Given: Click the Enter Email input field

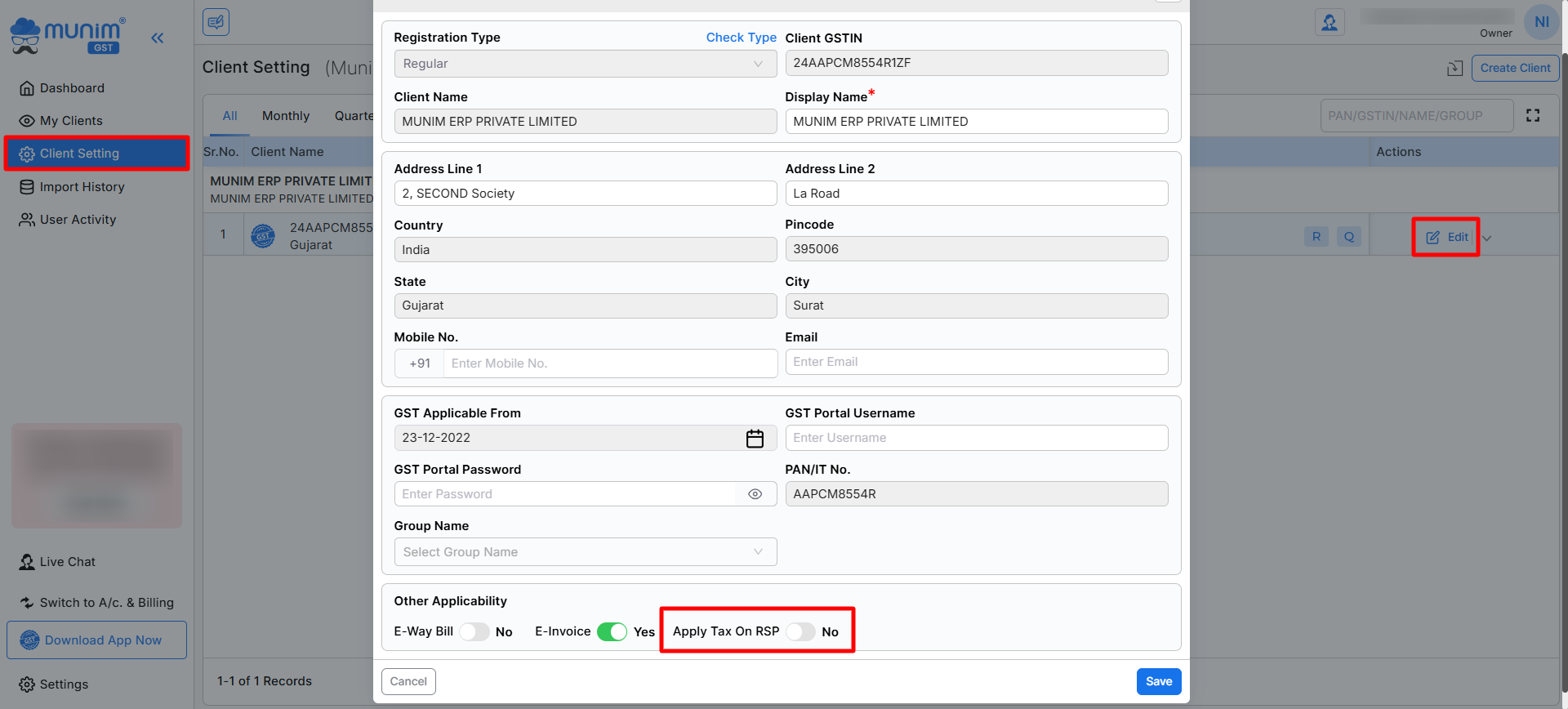Looking at the screenshot, I should point(976,363).
